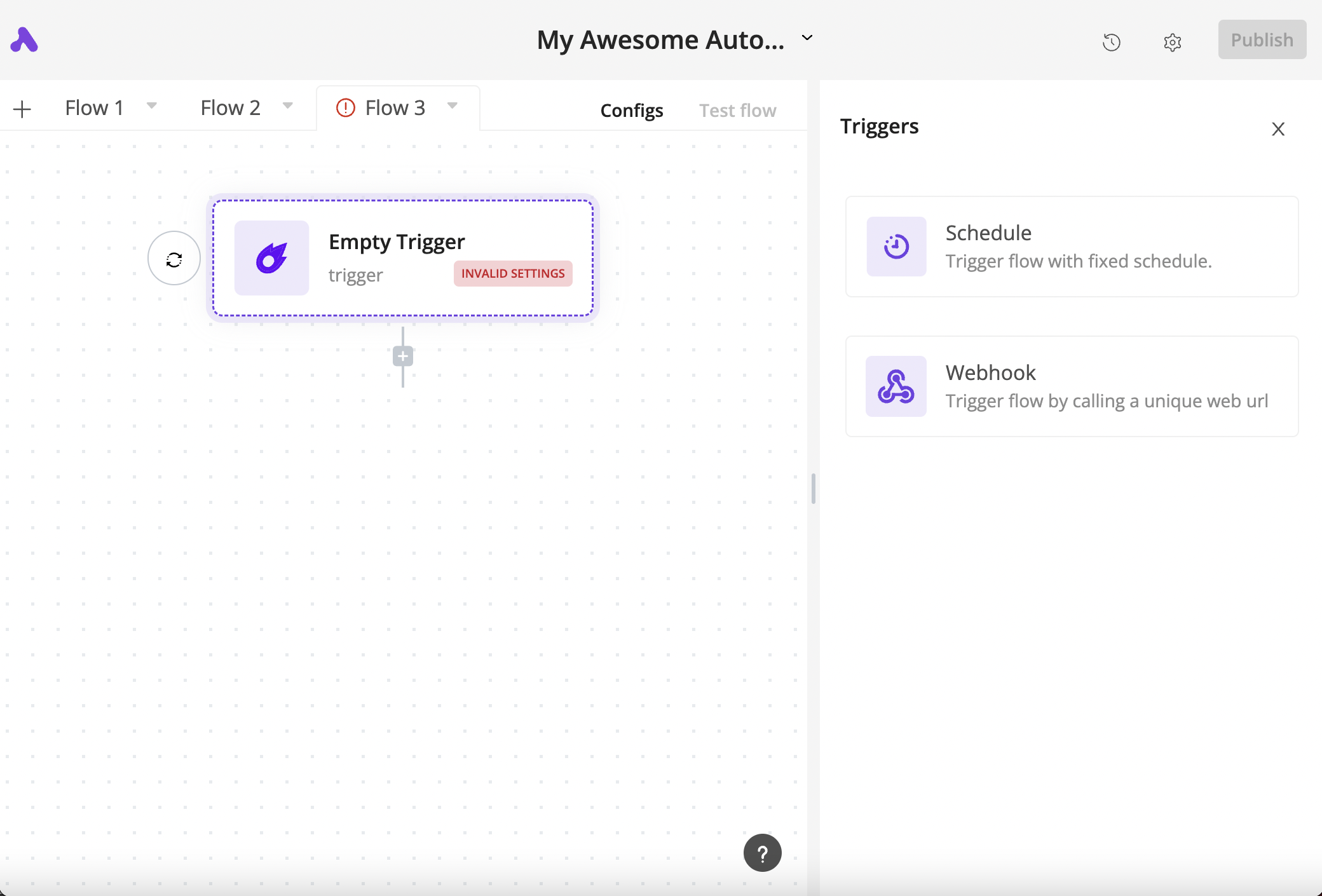This screenshot has width=1322, height=896.
Task: Click the Configs button
Action: point(631,111)
